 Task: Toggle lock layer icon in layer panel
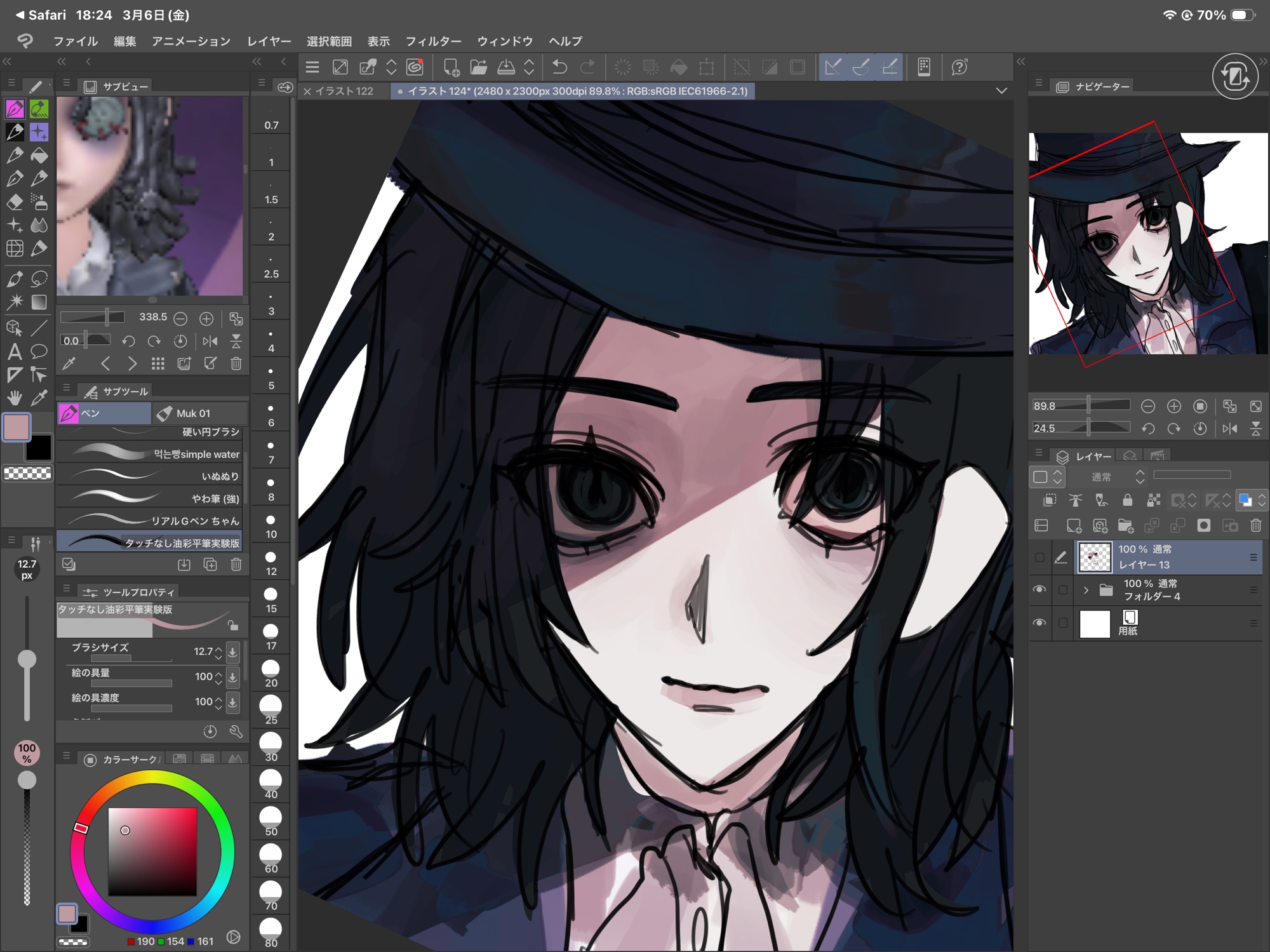click(x=1127, y=500)
